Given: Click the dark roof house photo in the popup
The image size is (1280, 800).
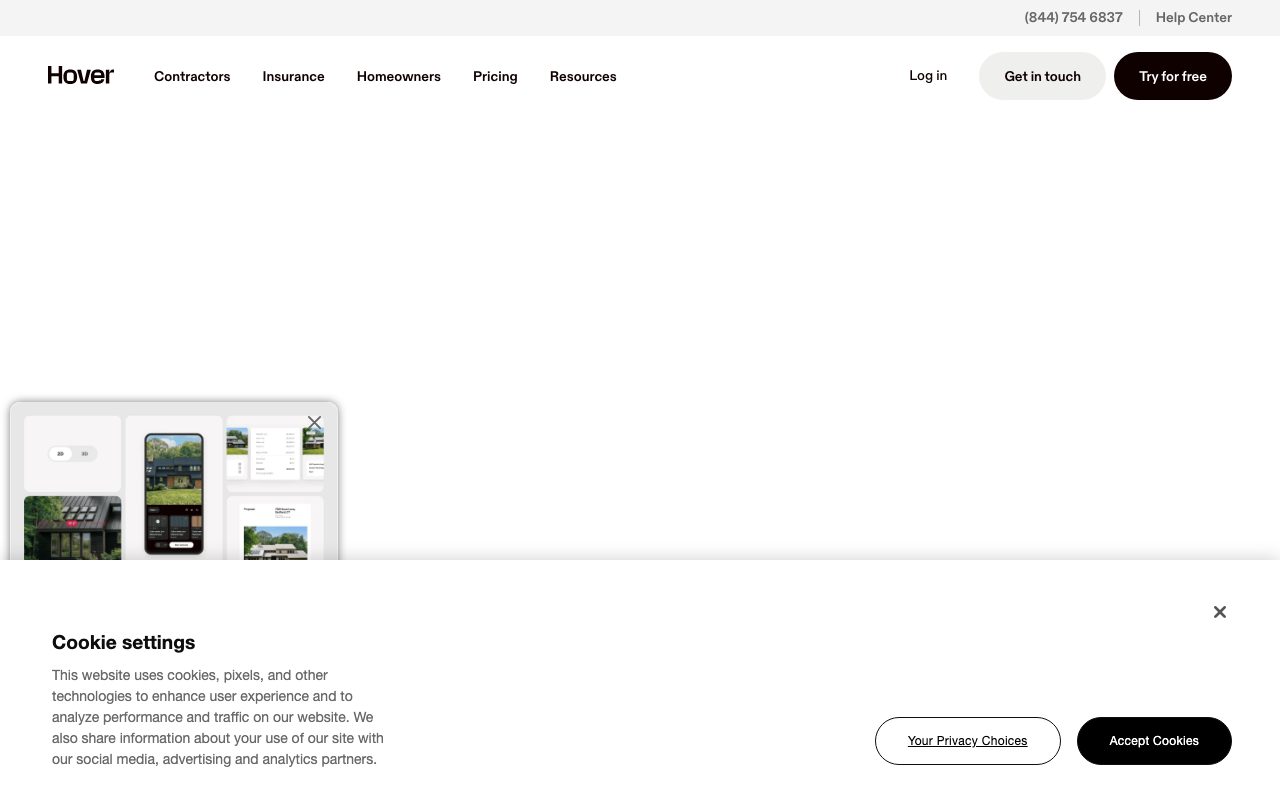Looking at the screenshot, I should coord(72,528).
